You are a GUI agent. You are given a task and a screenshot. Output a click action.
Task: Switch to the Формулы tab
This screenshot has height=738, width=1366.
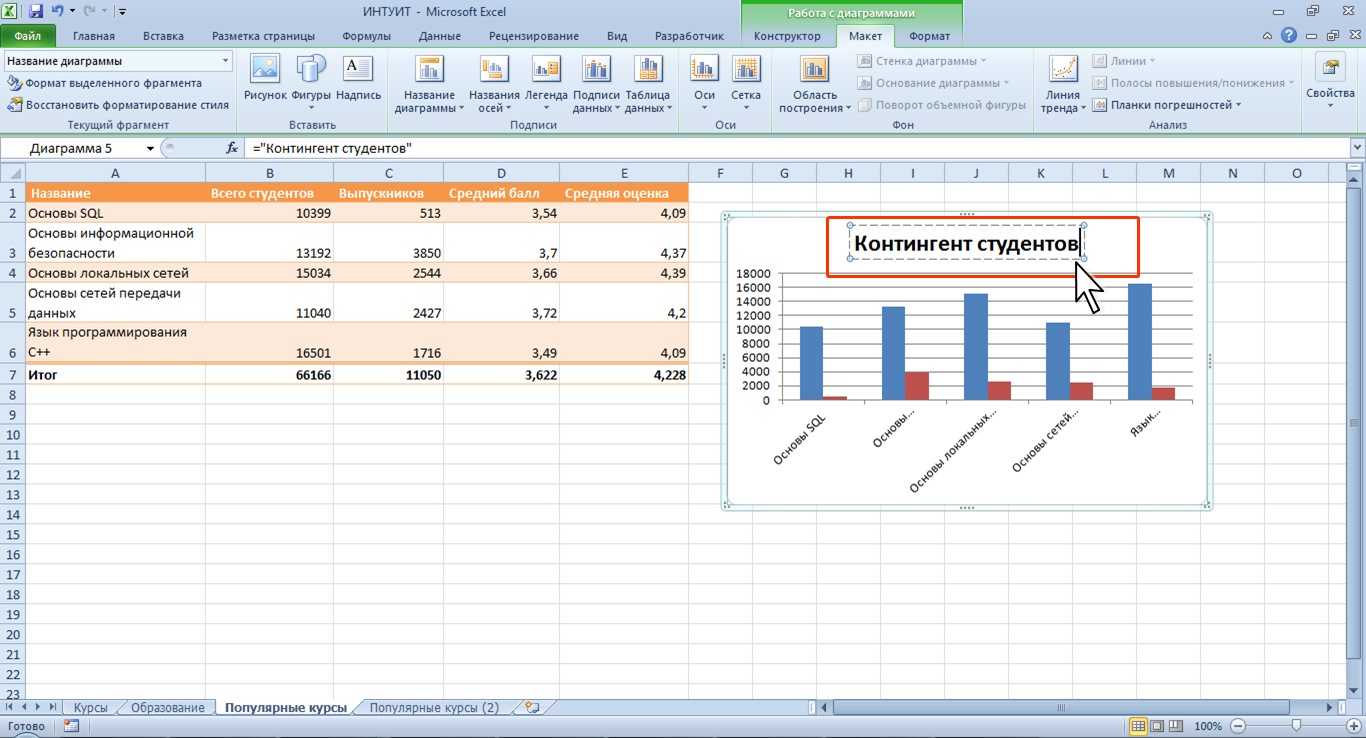point(367,36)
